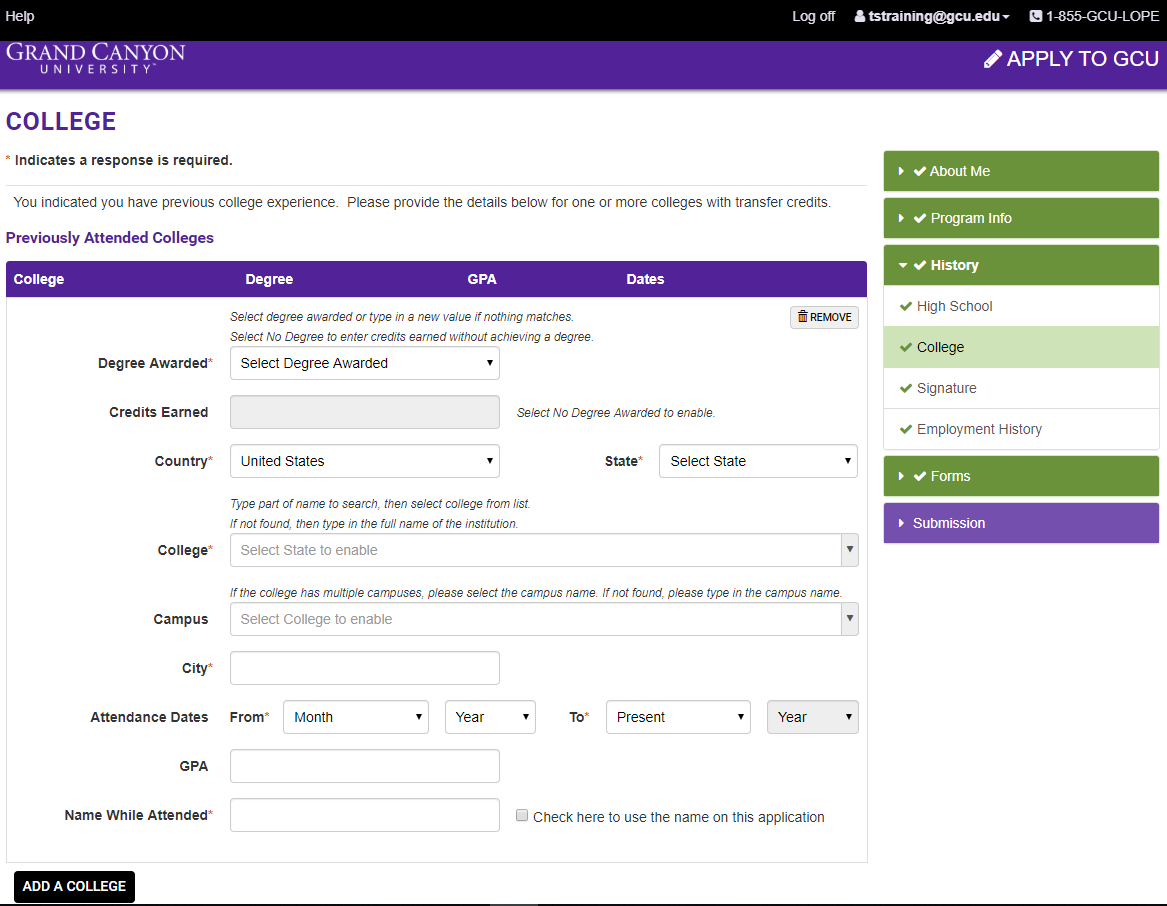Open the To Year dropdown
The width and height of the screenshot is (1167, 906).
tap(813, 717)
